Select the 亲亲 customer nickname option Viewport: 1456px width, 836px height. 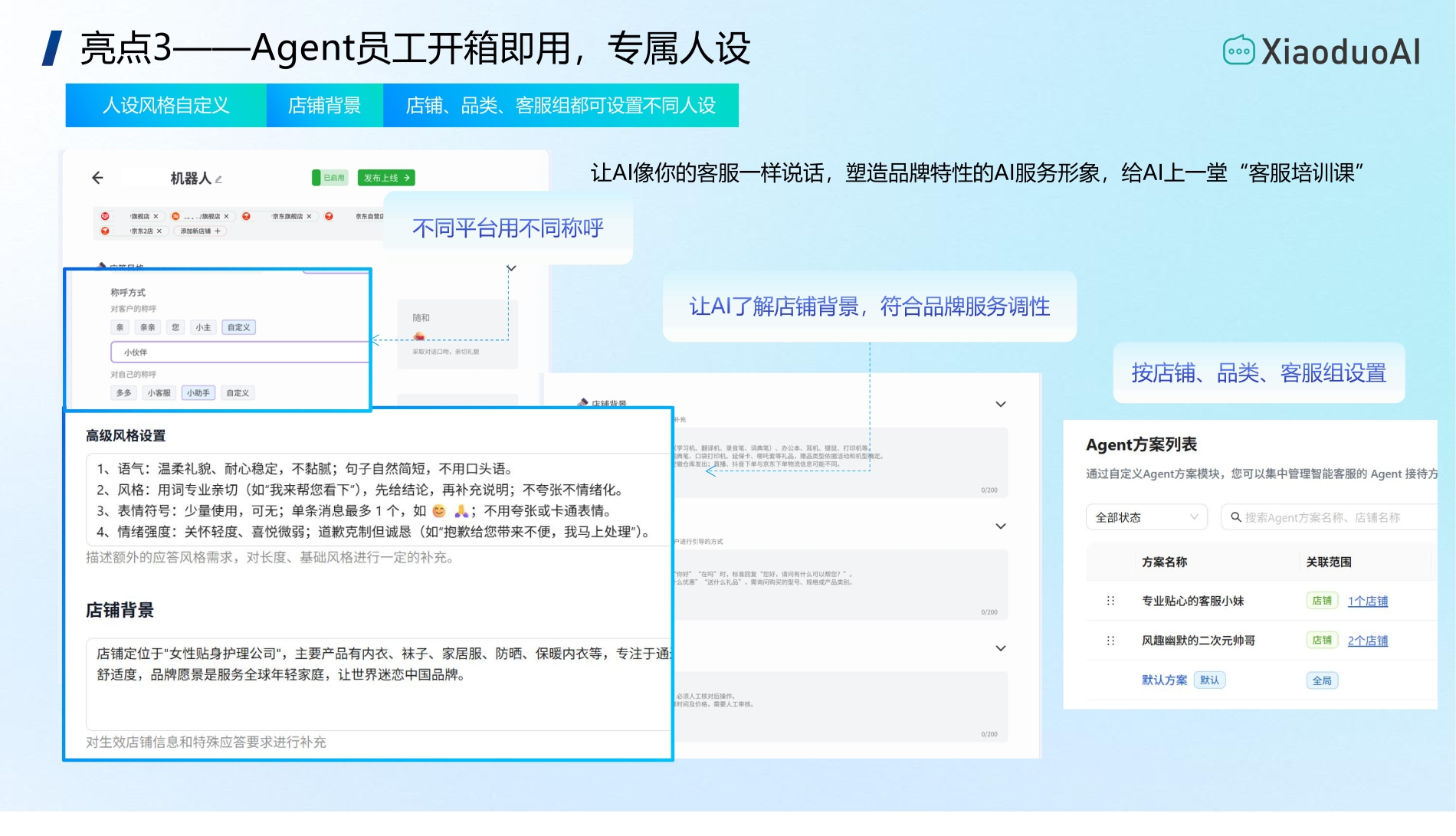(x=148, y=327)
